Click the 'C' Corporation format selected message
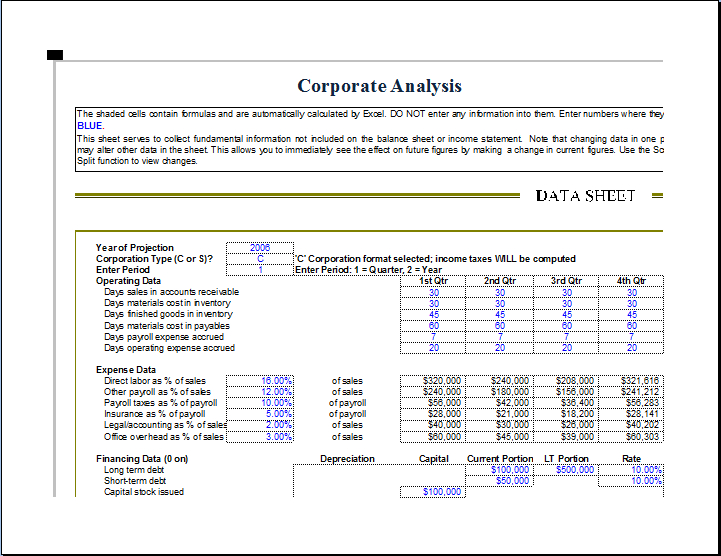 (x=435, y=259)
